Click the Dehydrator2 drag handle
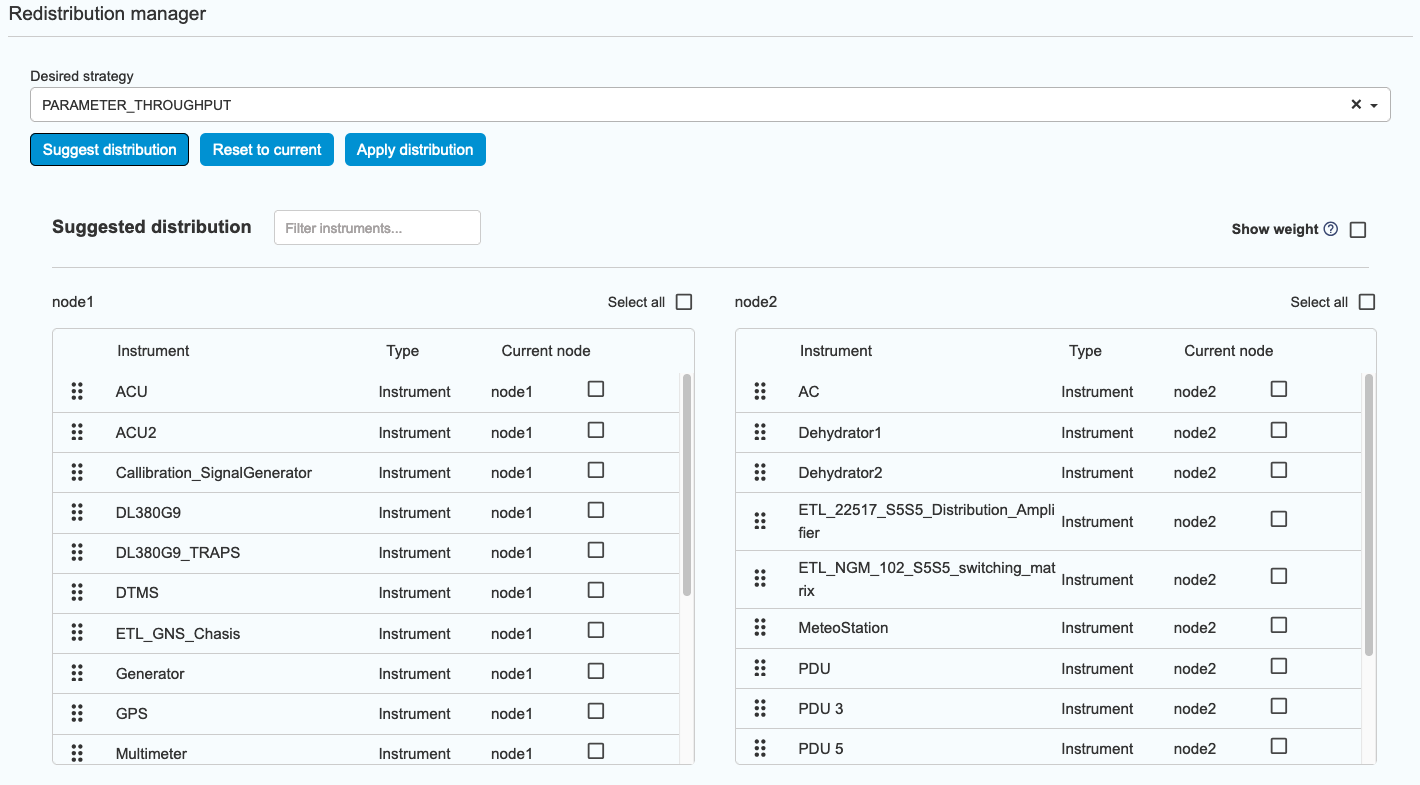Screen dimensions: 1420x785 (x=760, y=472)
